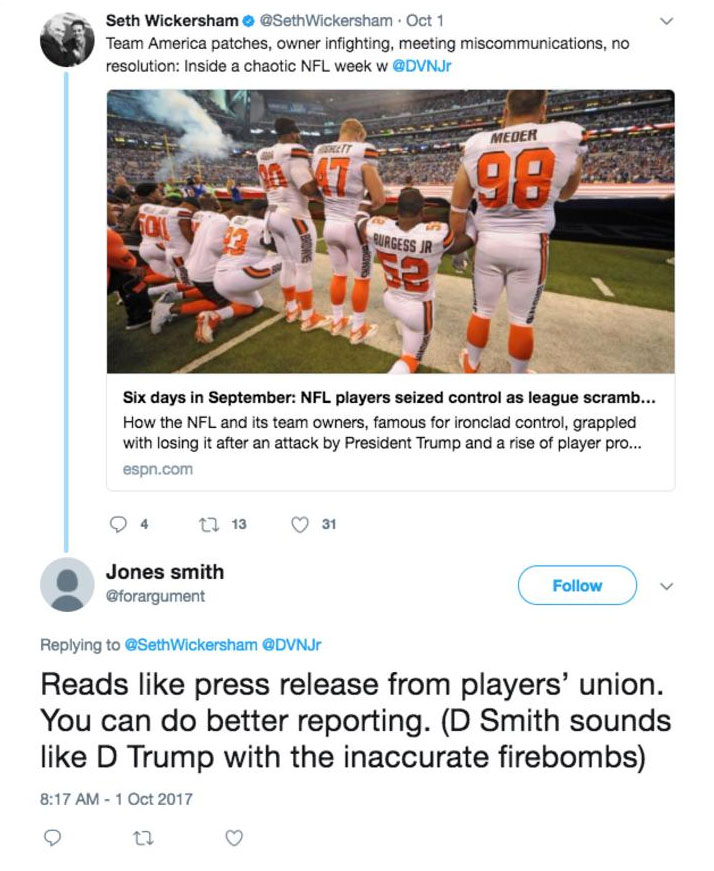Open Jones smith's default avatar

tap(66, 584)
